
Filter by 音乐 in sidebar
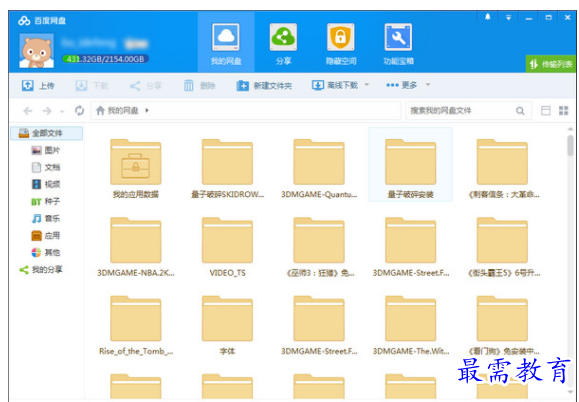tap(46, 219)
